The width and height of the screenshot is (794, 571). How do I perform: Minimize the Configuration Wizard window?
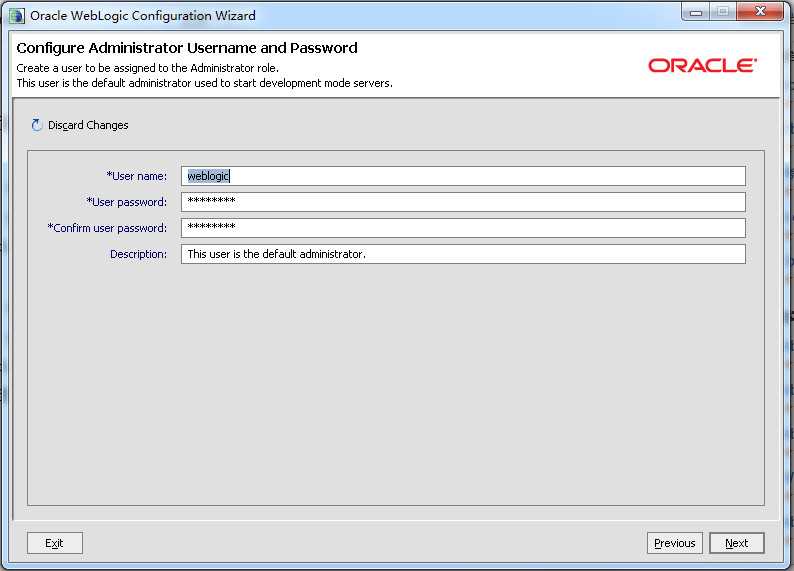[x=696, y=12]
